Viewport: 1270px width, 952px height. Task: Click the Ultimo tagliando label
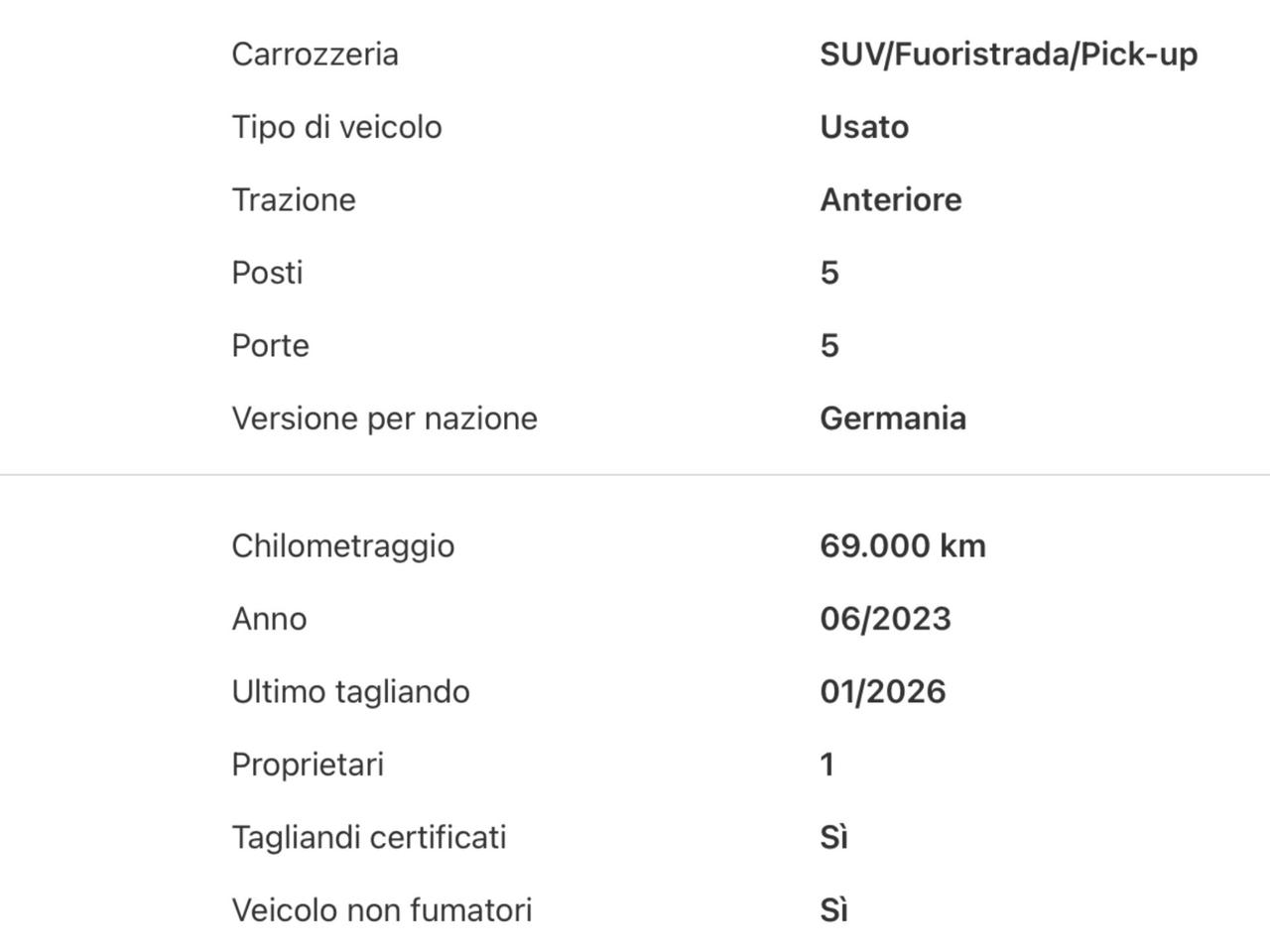[350, 691]
